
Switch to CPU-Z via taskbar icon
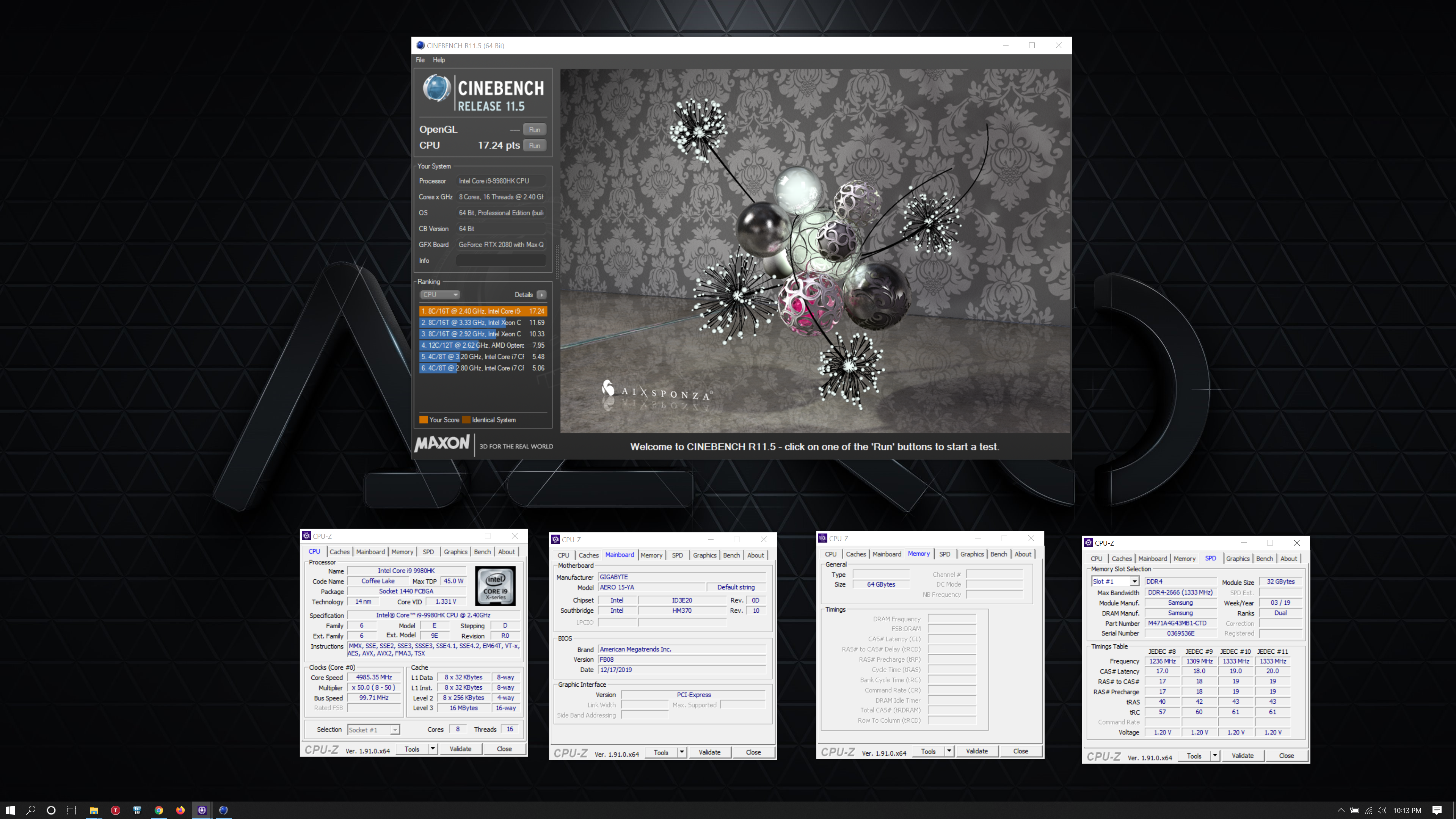[202, 810]
